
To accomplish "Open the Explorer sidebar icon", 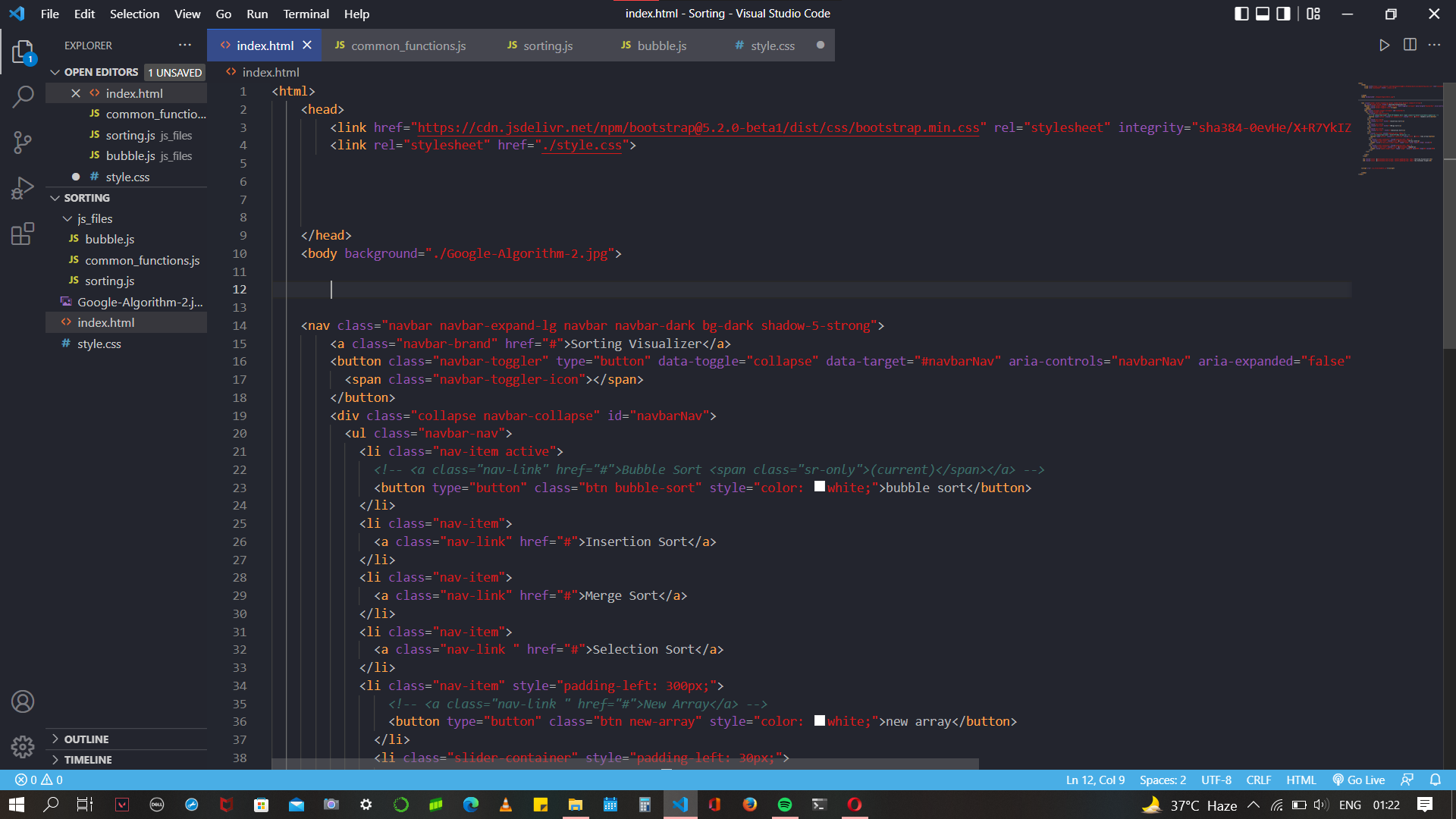I will pyautogui.click(x=24, y=52).
